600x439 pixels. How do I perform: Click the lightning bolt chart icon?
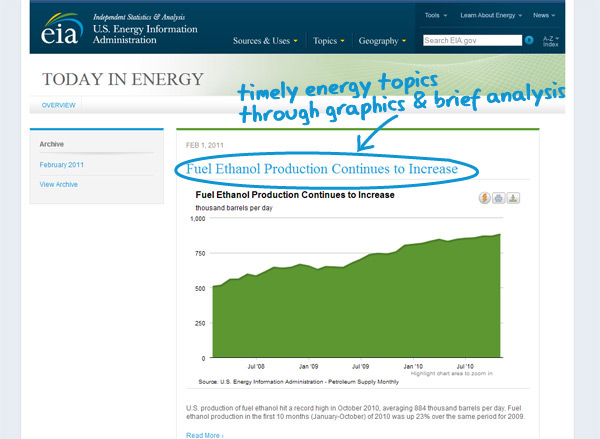click(484, 198)
